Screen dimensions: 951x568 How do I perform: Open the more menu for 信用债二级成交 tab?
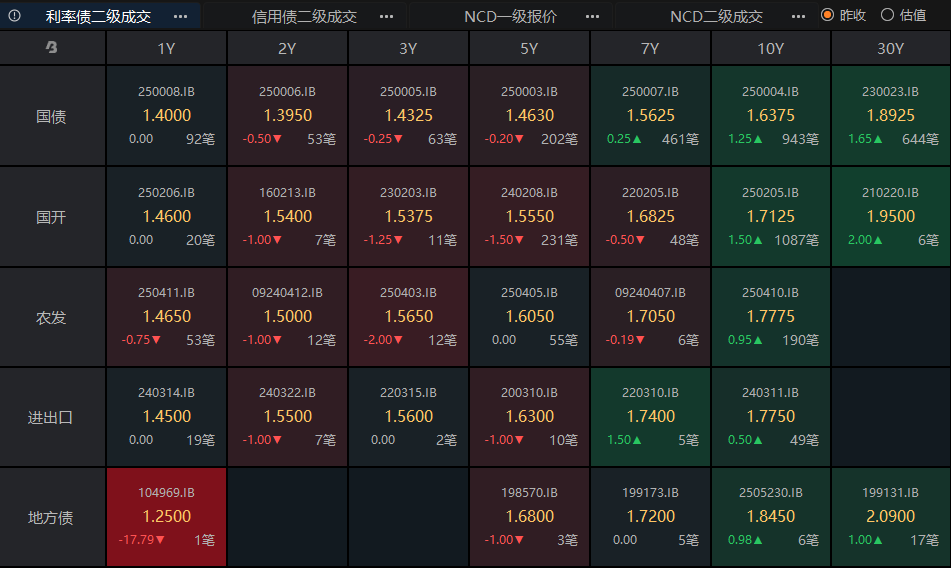click(x=386, y=16)
